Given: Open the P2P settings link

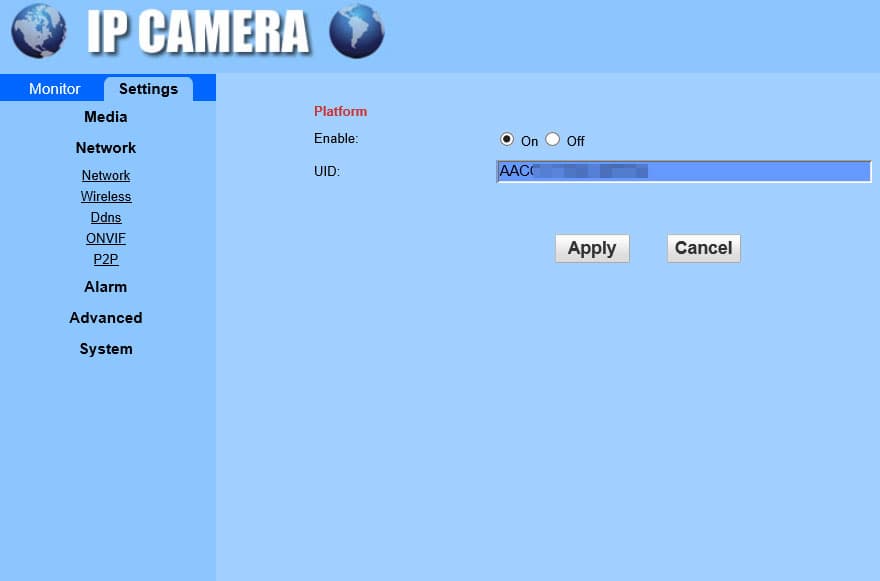Looking at the screenshot, I should click(x=106, y=259).
